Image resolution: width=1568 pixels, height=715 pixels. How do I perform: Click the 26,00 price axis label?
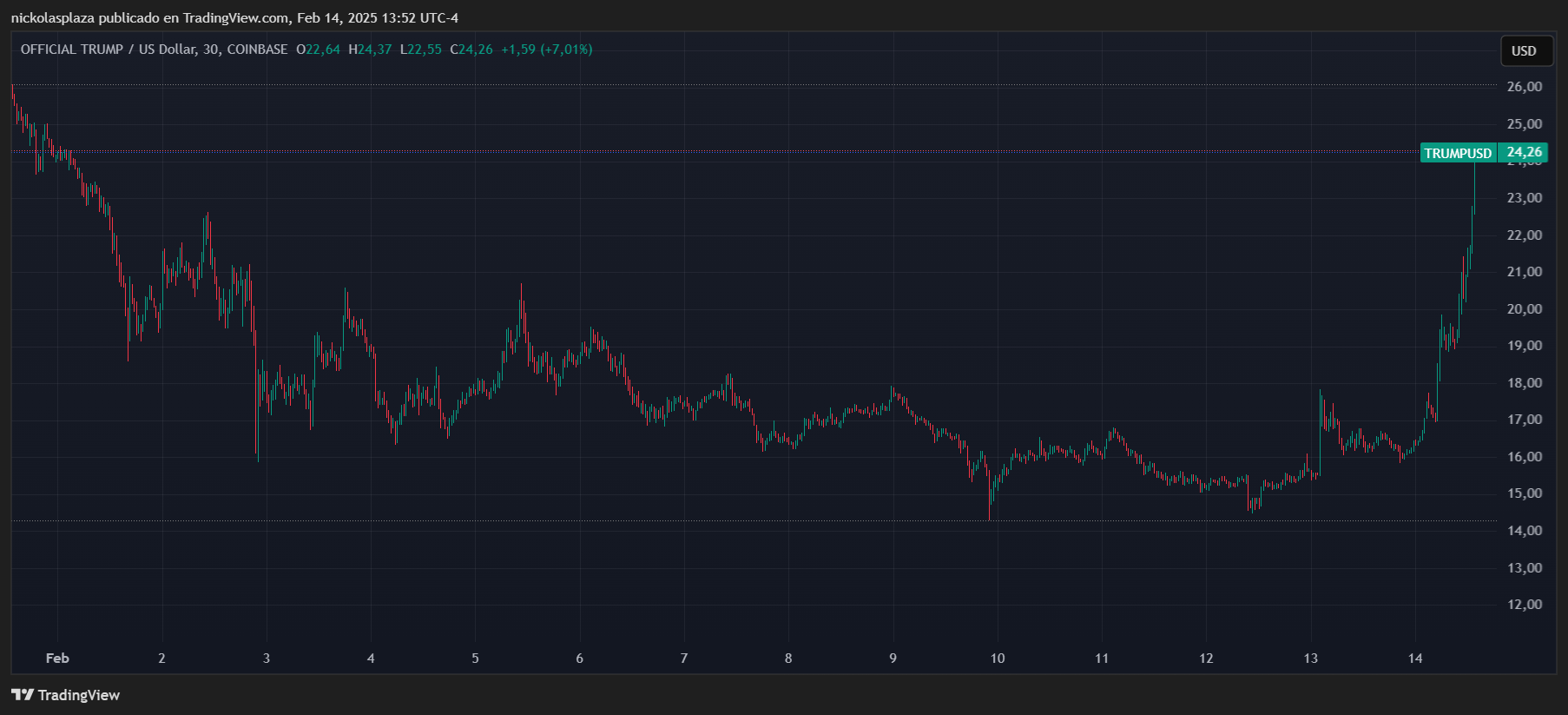click(x=1525, y=87)
